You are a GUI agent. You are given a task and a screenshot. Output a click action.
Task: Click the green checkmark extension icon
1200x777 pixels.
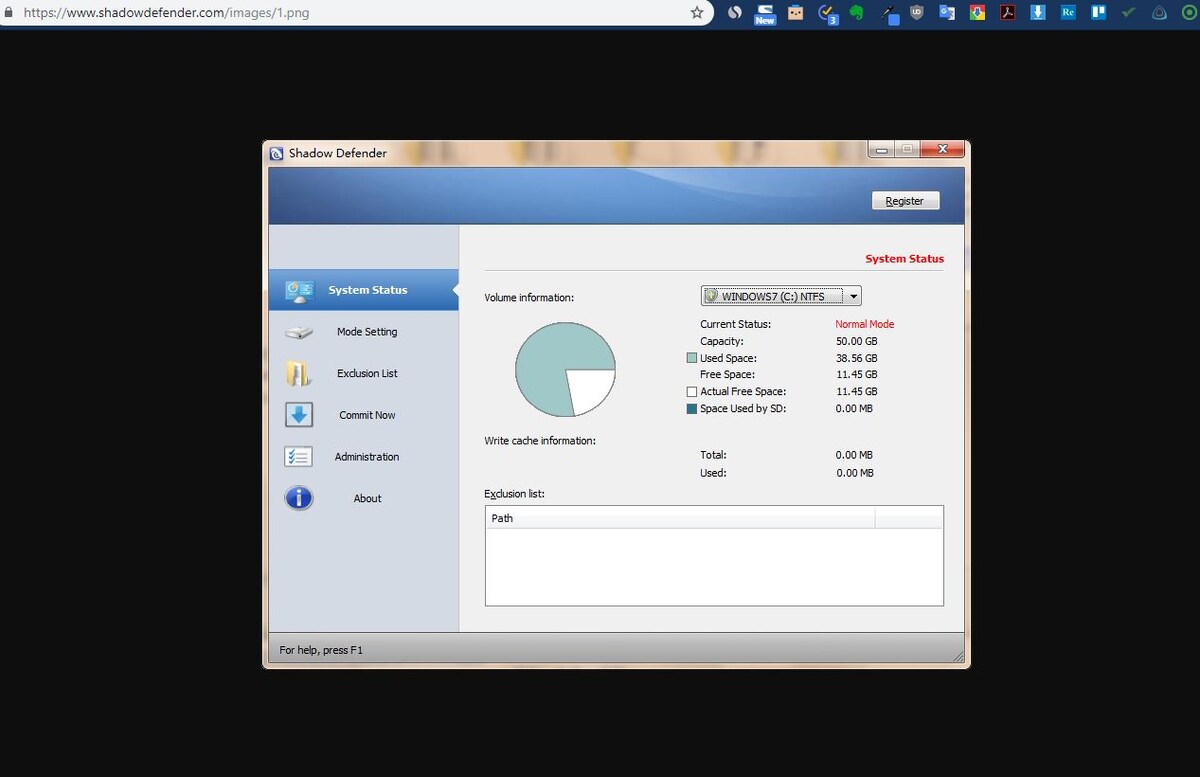point(1129,13)
